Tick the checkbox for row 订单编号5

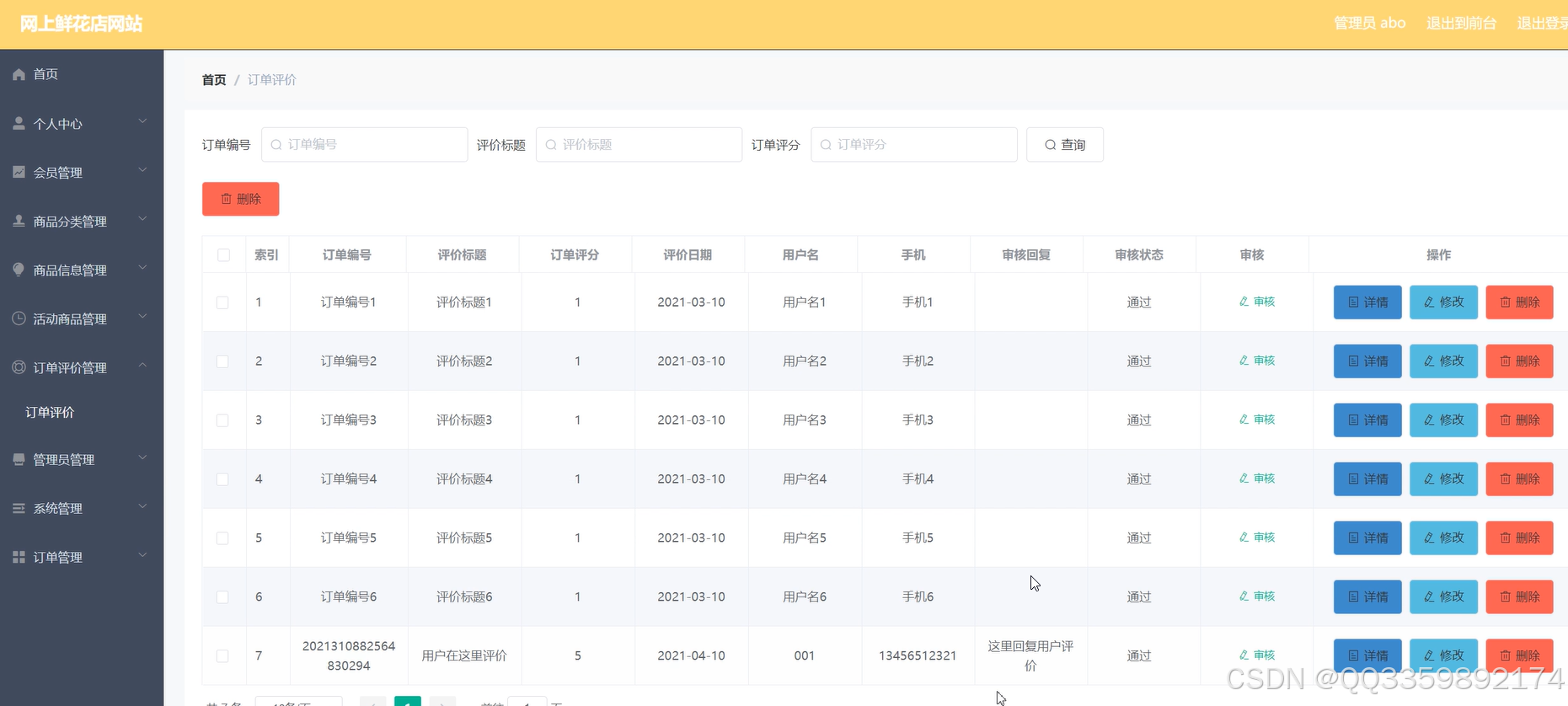pos(222,538)
